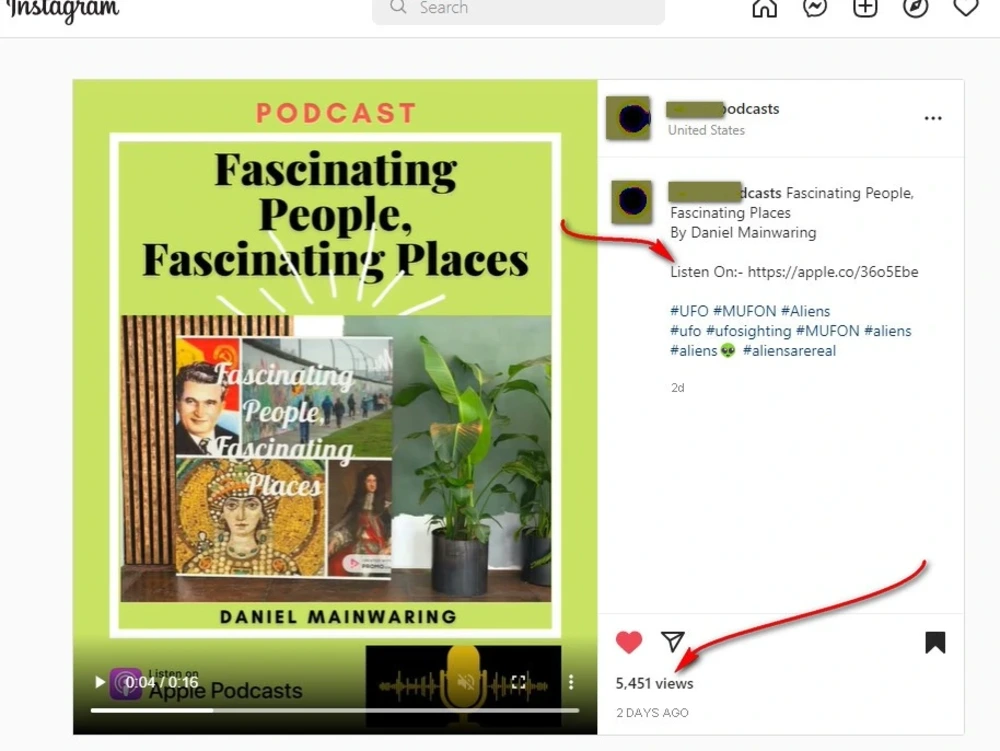Image resolution: width=1000 pixels, height=751 pixels.
Task: Open Messenger direct messages icon
Action: [814, 8]
